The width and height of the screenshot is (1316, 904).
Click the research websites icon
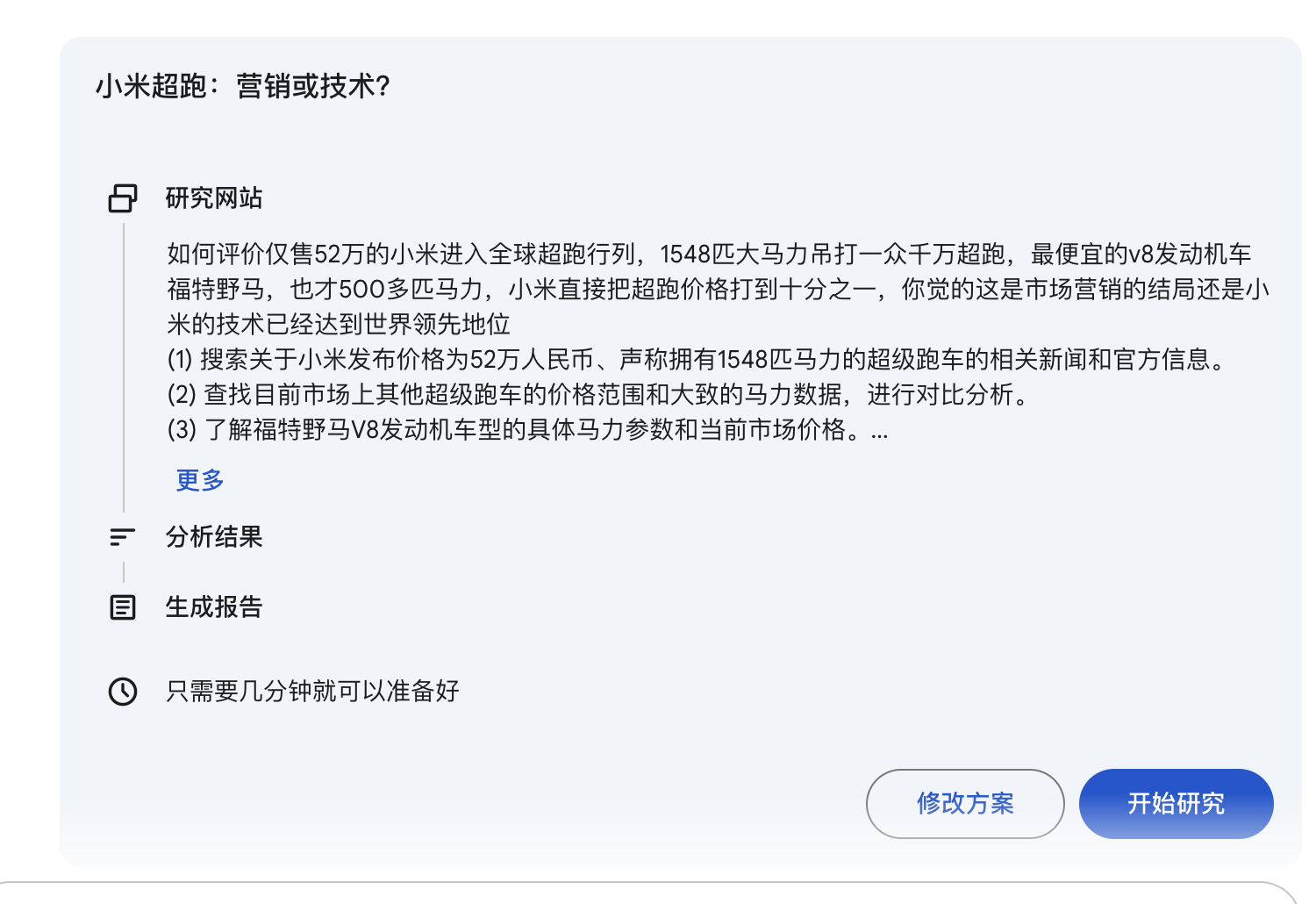point(123,198)
